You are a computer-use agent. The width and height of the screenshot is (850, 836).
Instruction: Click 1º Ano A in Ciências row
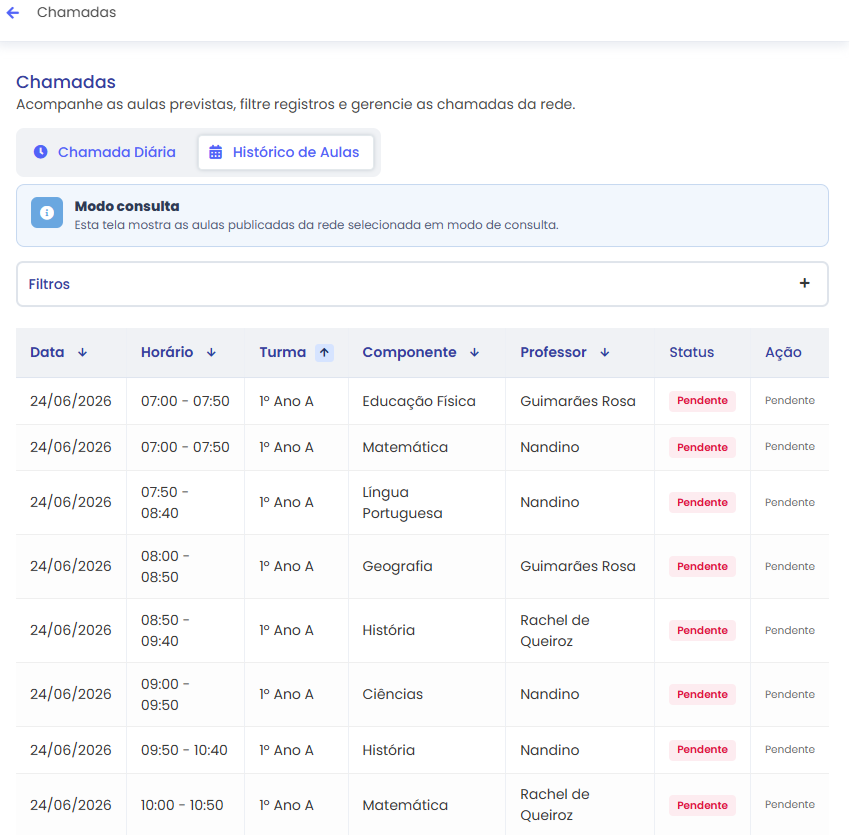tap(286, 694)
